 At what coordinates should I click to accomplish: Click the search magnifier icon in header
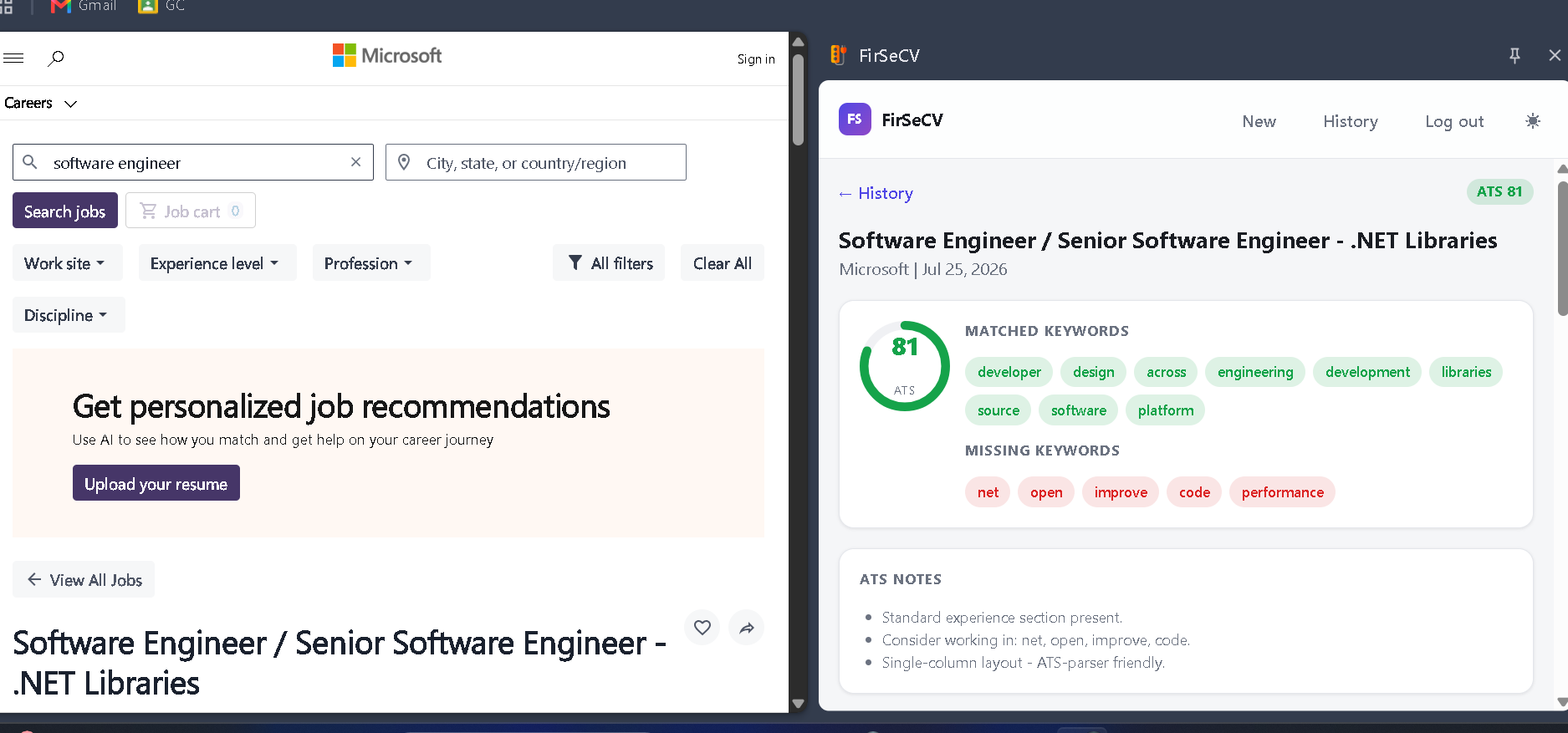click(x=56, y=58)
